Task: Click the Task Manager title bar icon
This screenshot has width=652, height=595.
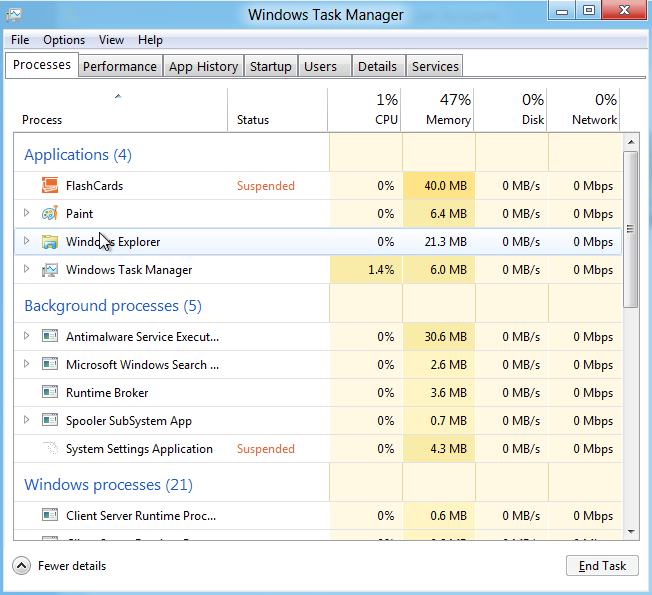Action: [x=14, y=15]
